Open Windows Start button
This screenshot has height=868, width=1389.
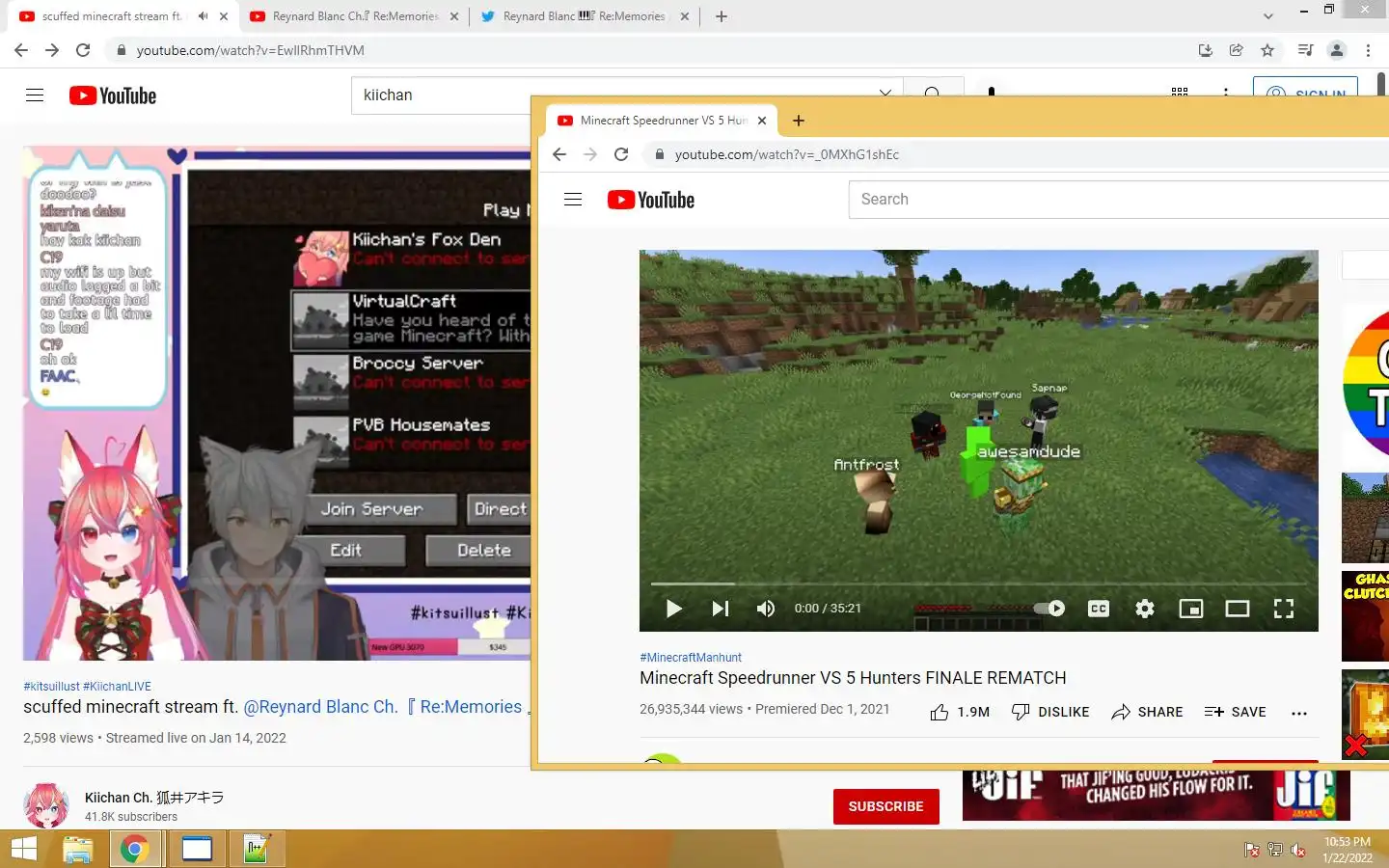coord(23,850)
